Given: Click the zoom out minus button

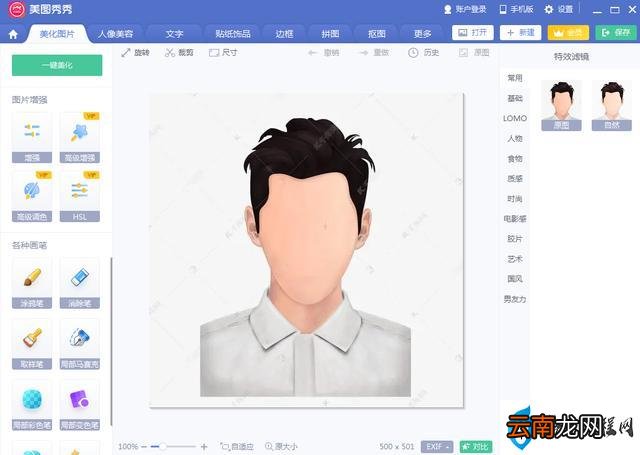Looking at the screenshot, I should click(x=144, y=447).
